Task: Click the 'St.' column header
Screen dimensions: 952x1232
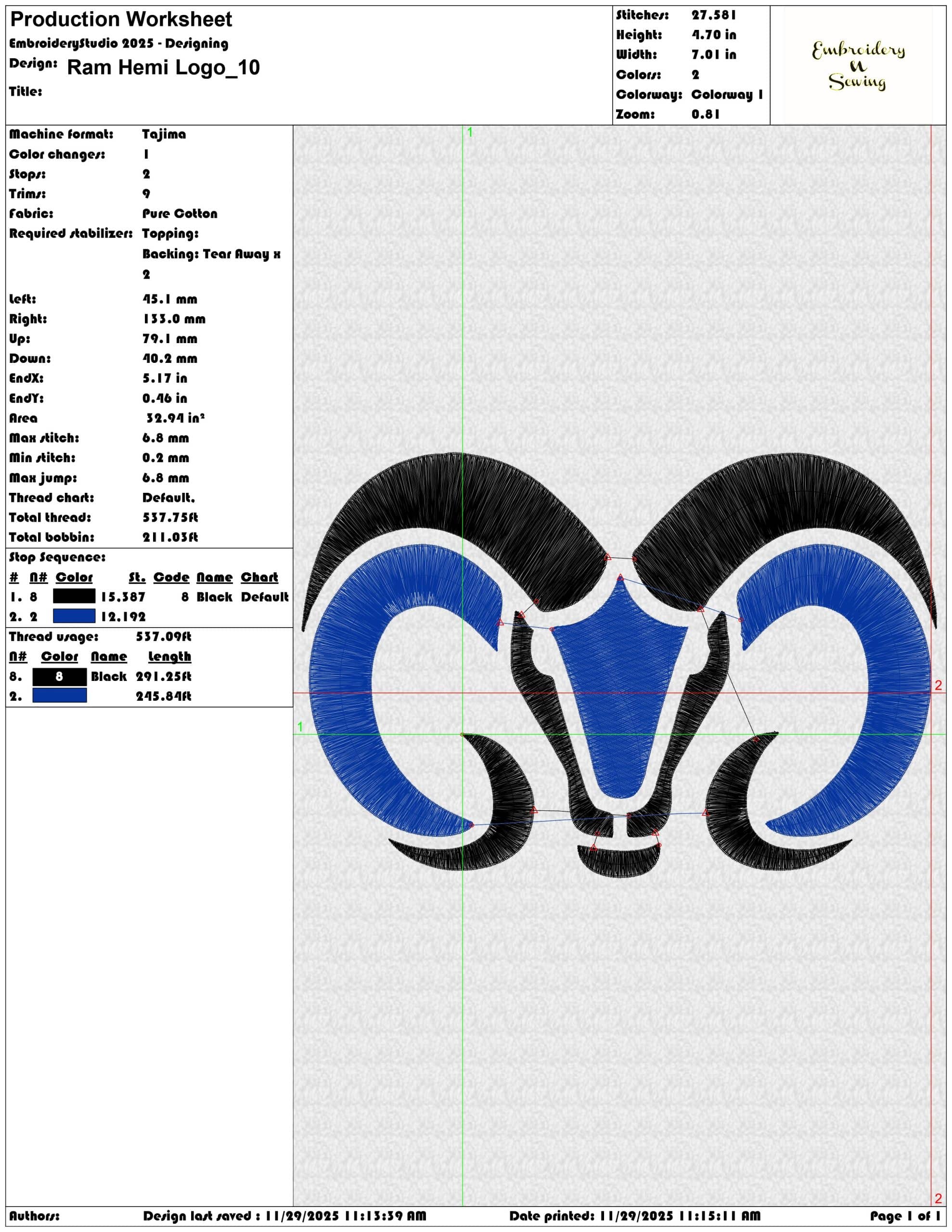Action: 137,577
